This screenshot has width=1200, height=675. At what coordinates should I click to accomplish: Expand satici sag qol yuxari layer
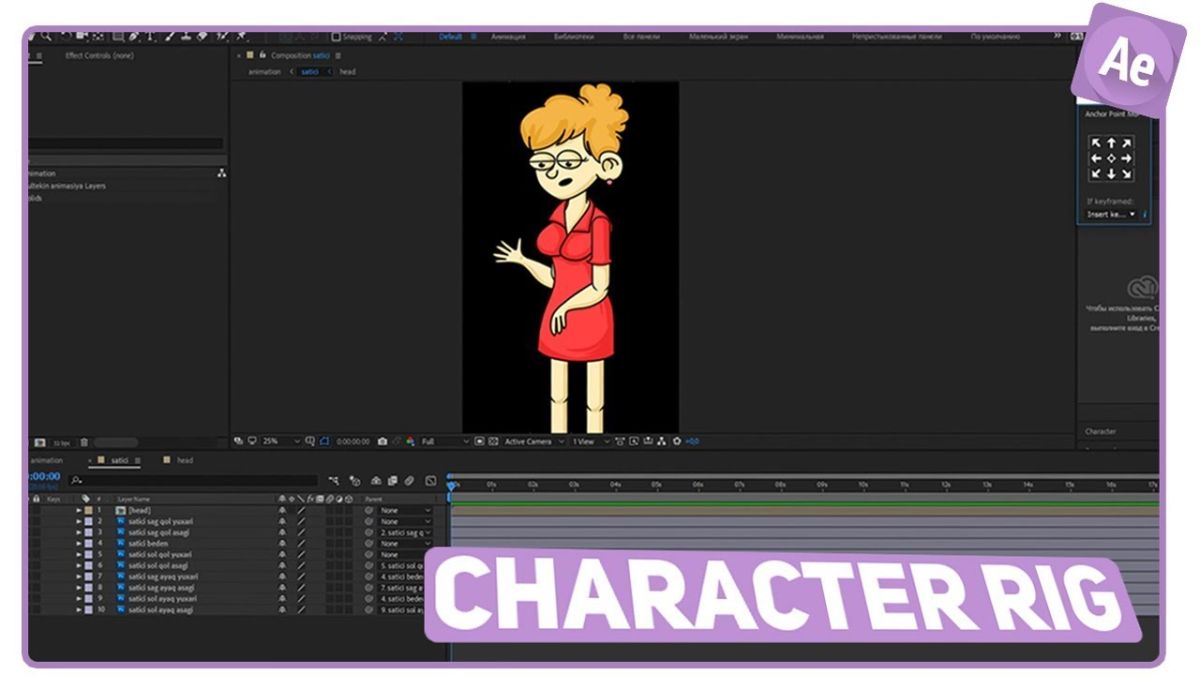click(79, 521)
